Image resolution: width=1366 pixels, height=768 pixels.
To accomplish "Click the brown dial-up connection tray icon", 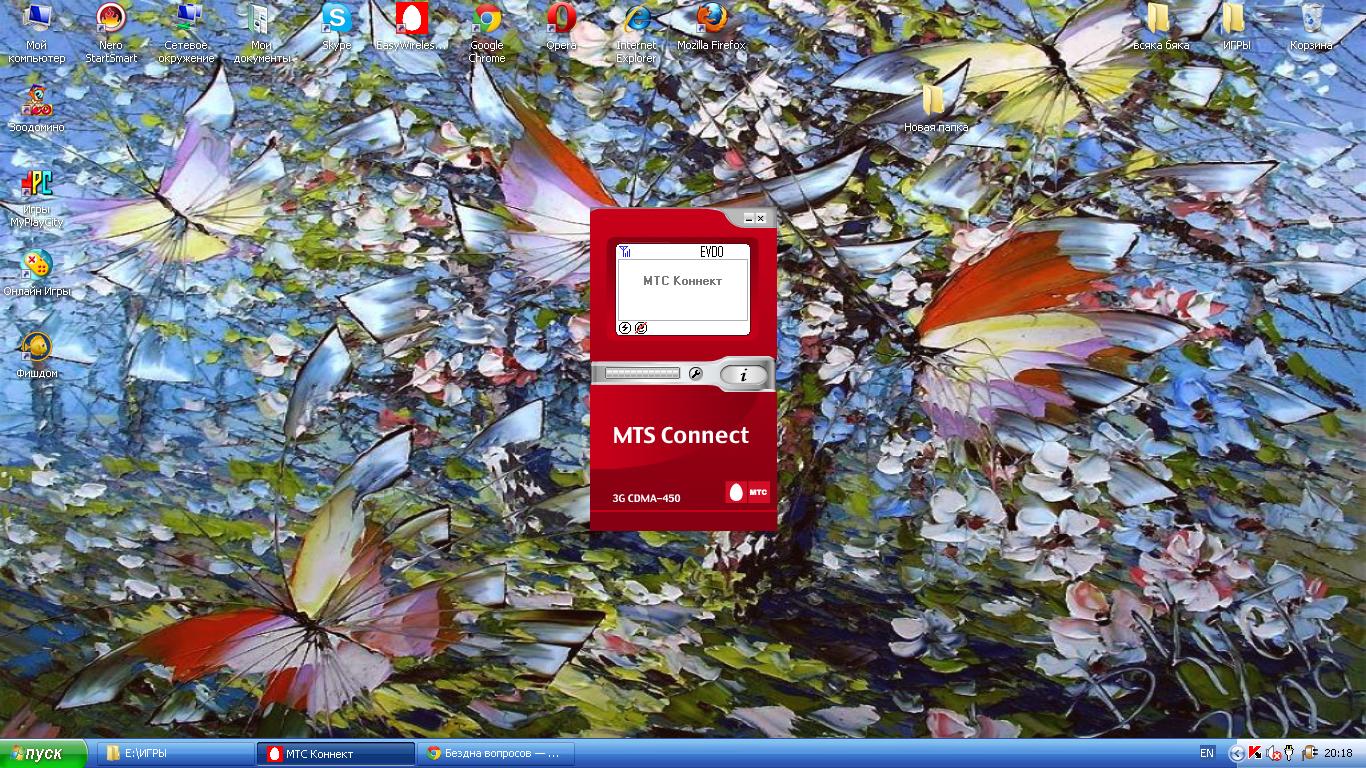I will click(x=1309, y=753).
